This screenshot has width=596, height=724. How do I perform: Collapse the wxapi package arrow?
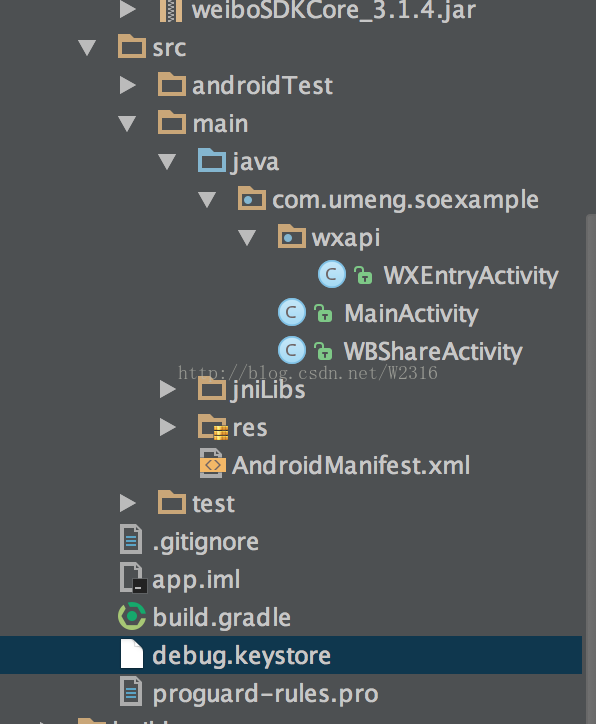247,238
